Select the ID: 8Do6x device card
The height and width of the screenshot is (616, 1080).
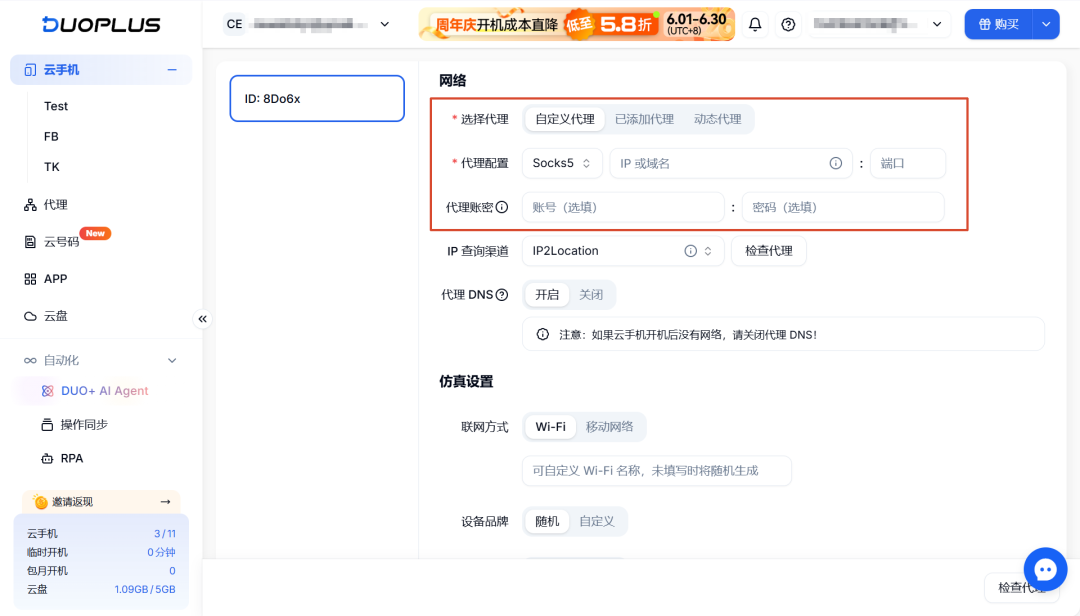[317, 99]
